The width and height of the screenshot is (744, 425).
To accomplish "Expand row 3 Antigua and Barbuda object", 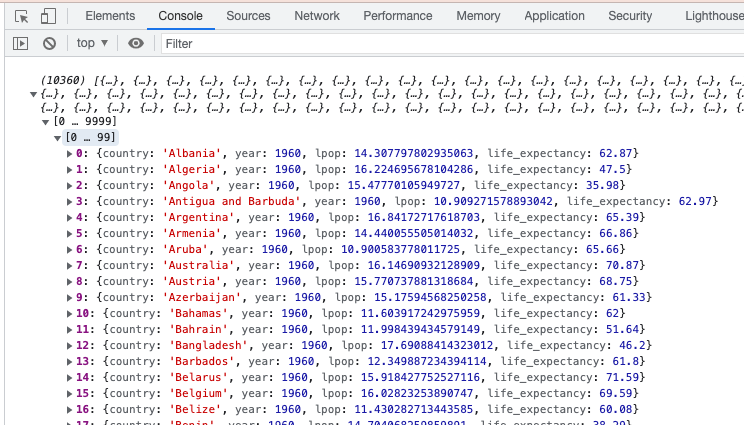I will click(x=69, y=202).
